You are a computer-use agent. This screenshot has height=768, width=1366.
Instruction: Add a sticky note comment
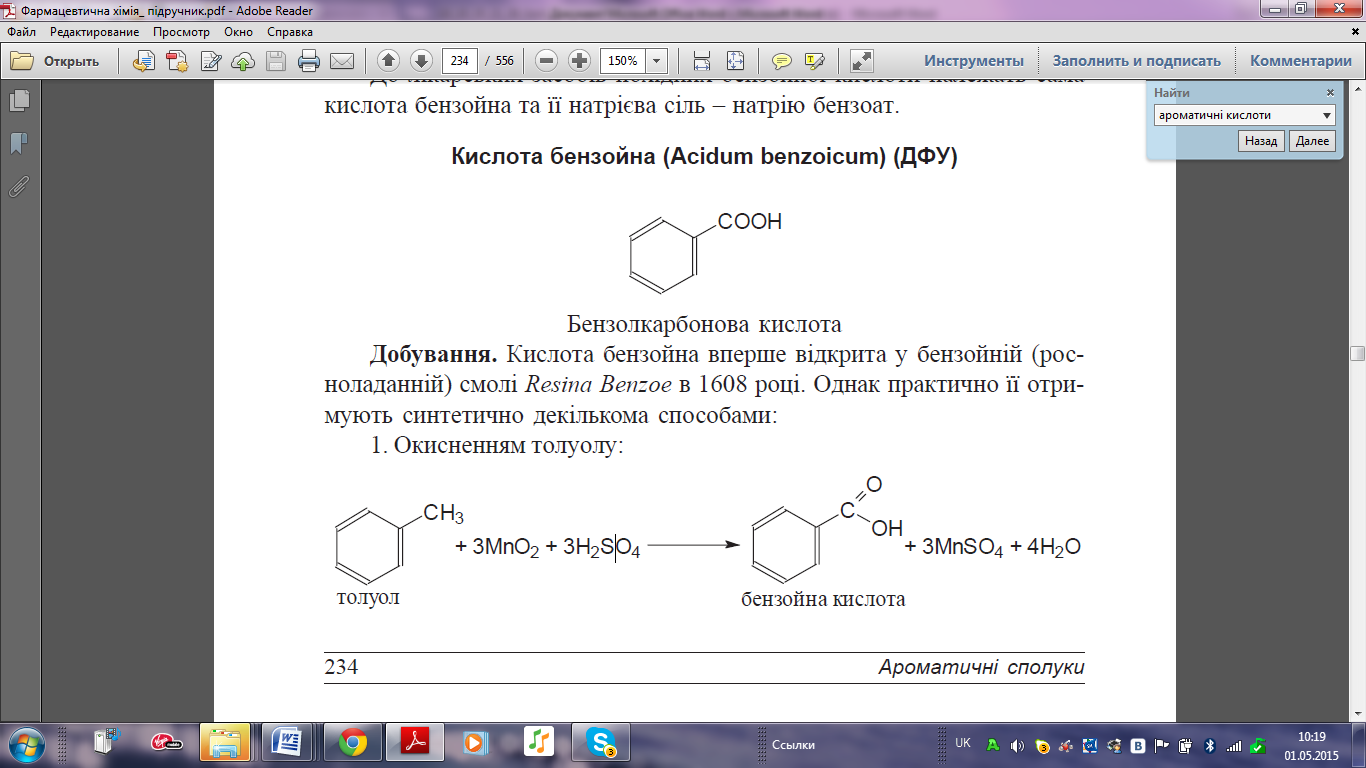pyautogui.click(x=782, y=60)
